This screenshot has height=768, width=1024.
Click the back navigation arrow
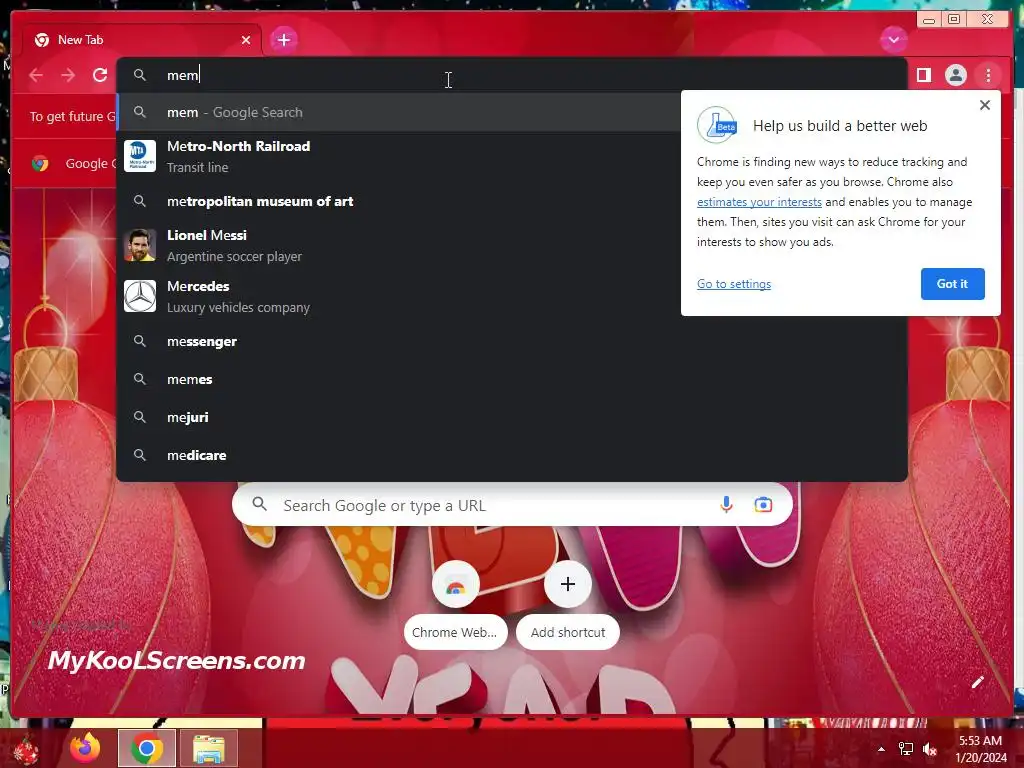(x=36, y=75)
